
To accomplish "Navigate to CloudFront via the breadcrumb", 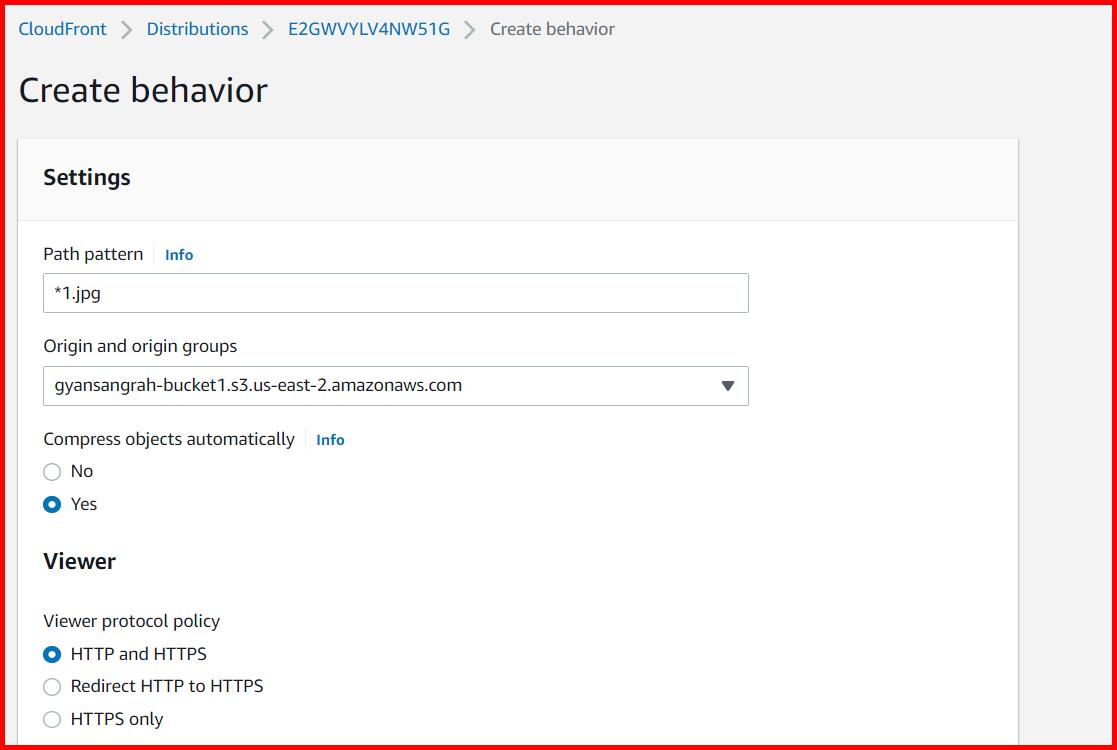I will [x=64, y=29].
